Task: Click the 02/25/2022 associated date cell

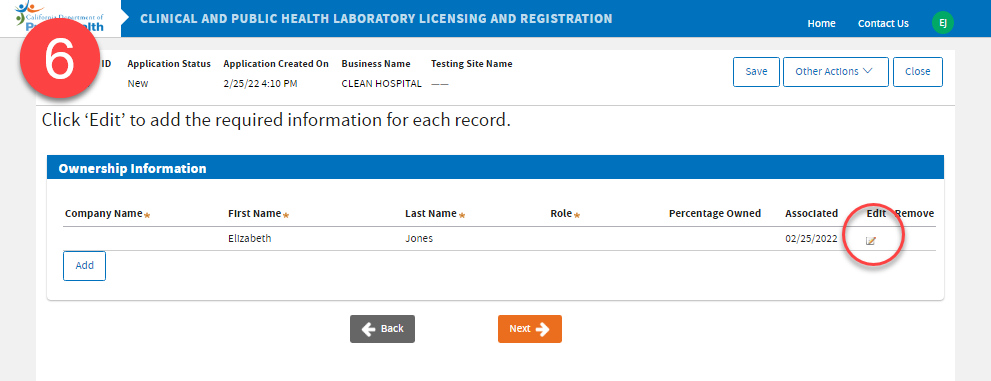Action: coord(812,239)
